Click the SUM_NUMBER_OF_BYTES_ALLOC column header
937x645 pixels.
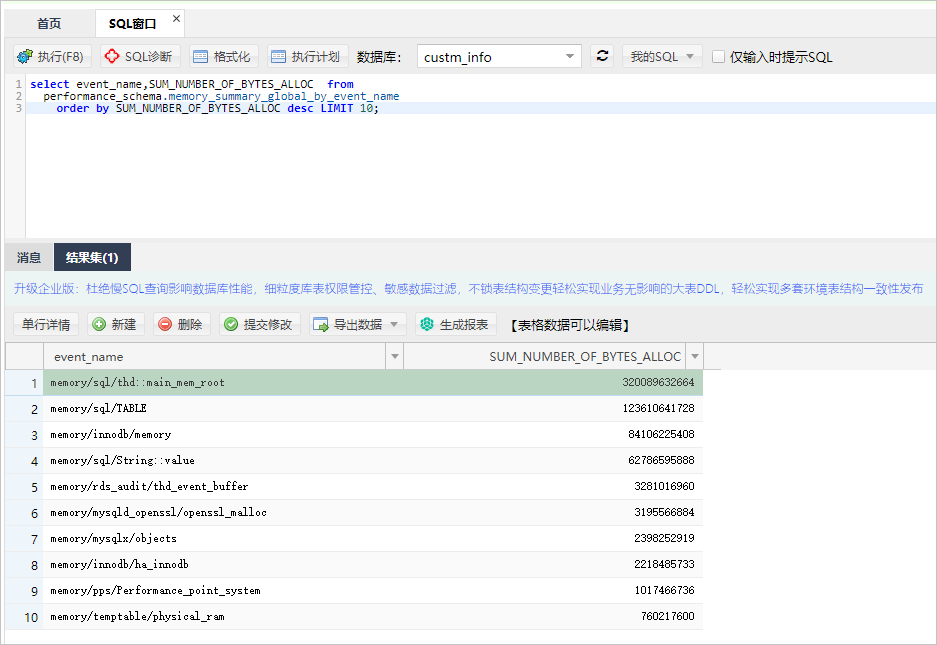pos(545,356)
